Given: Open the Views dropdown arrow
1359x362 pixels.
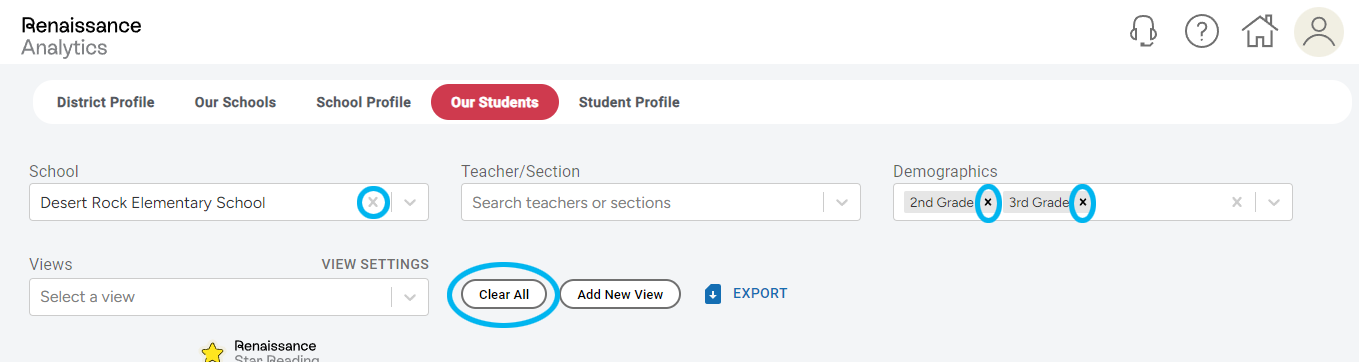Looking at the screenshot, I should click(410, 297).
